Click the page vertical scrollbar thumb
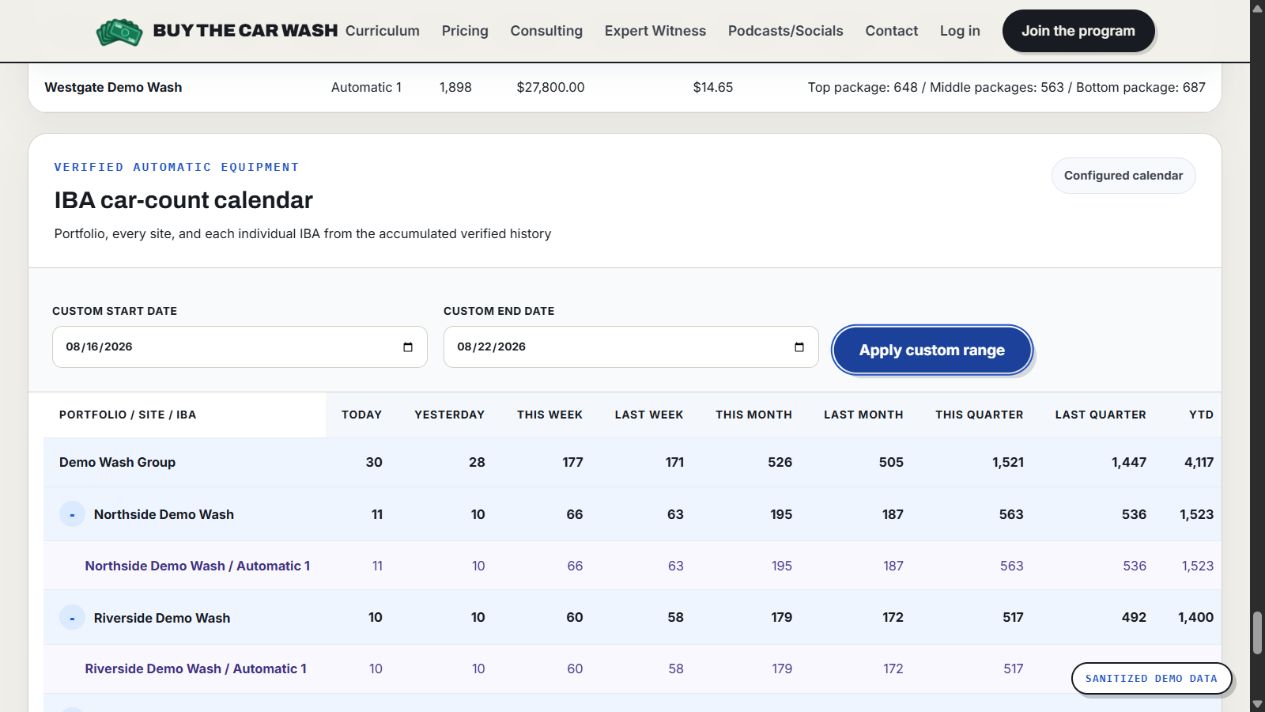The width and height of the screenshot is (1265, 712). pos(1257,631)
